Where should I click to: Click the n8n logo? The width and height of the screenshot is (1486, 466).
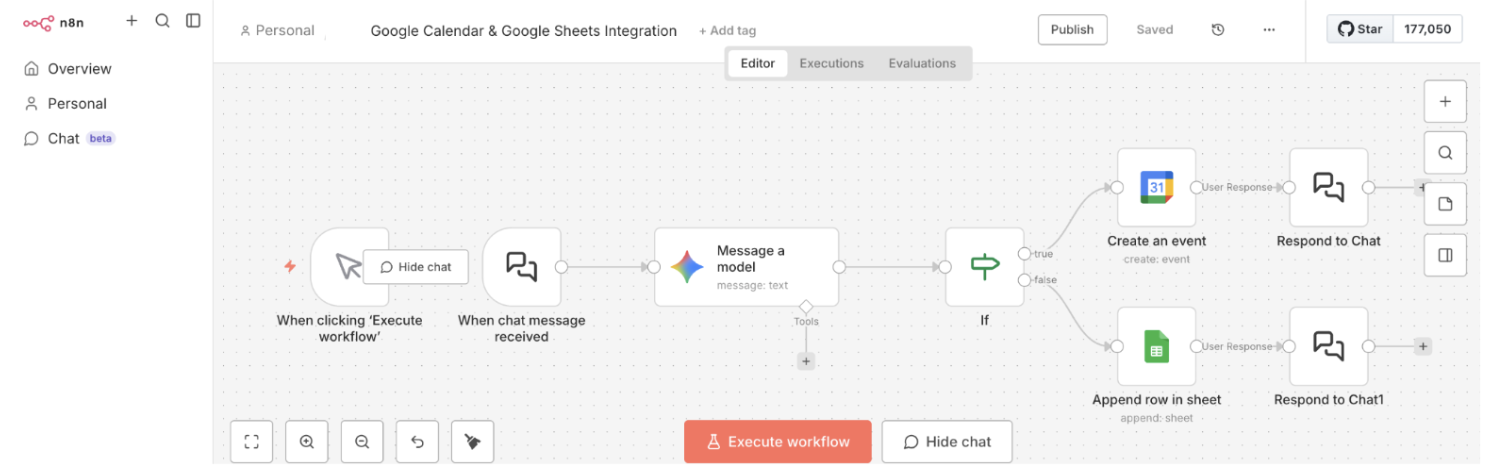(53, 22)
